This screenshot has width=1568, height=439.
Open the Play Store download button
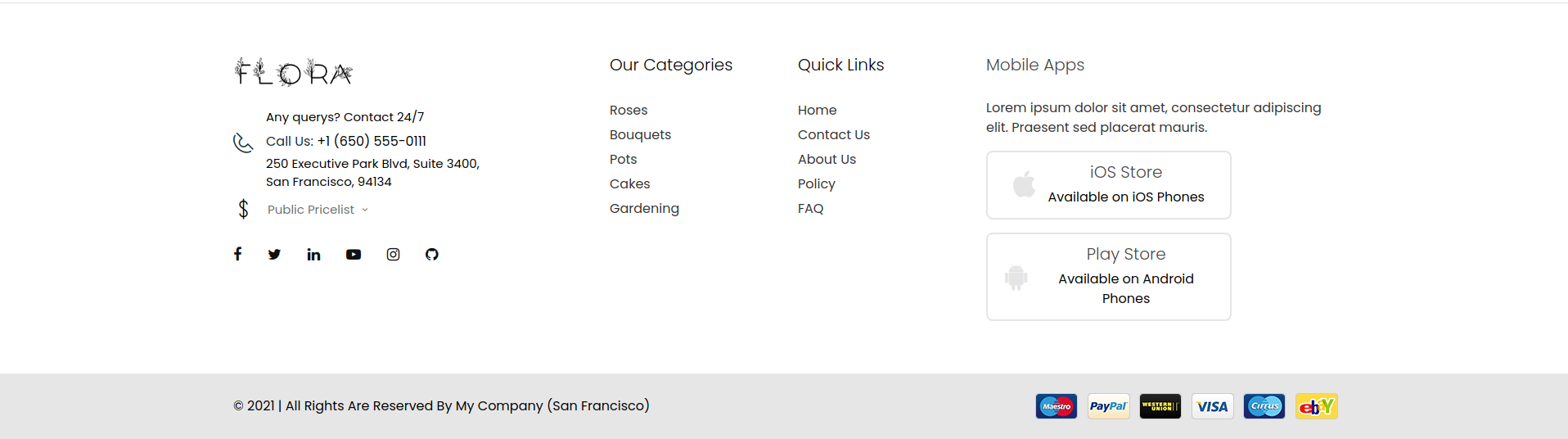tap(1108, 277)
